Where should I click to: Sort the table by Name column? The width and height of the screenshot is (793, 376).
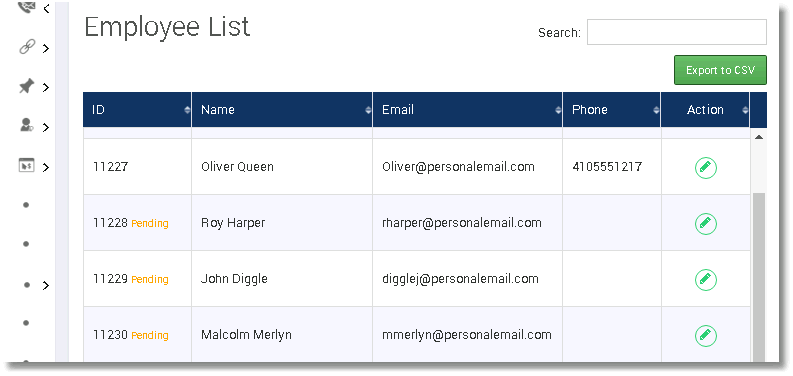[x=282, y=110]
